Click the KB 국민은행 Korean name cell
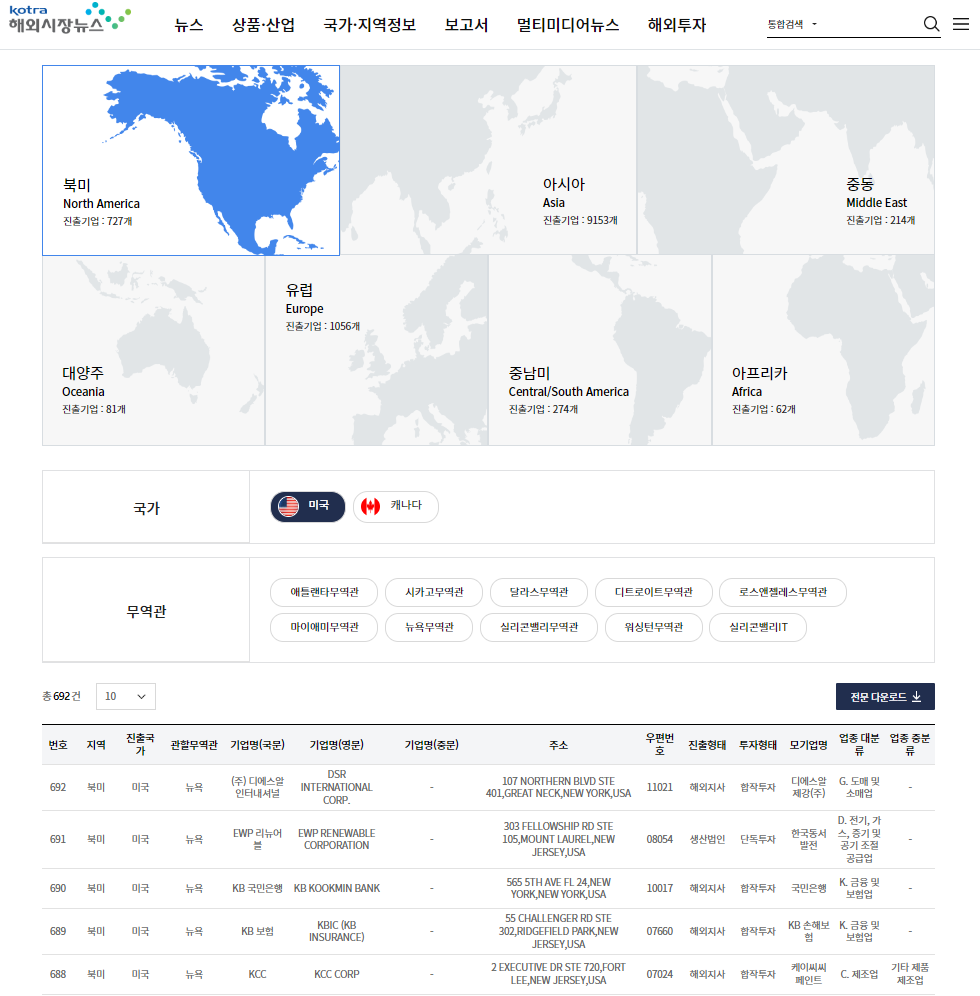 (257, 888)
